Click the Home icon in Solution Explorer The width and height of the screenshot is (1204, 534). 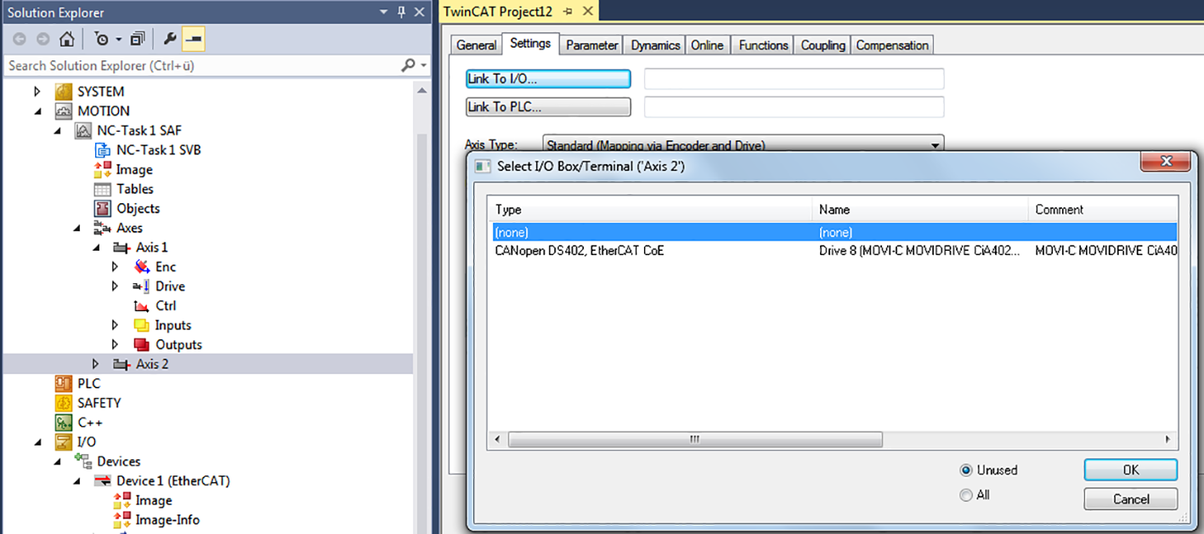66,40
